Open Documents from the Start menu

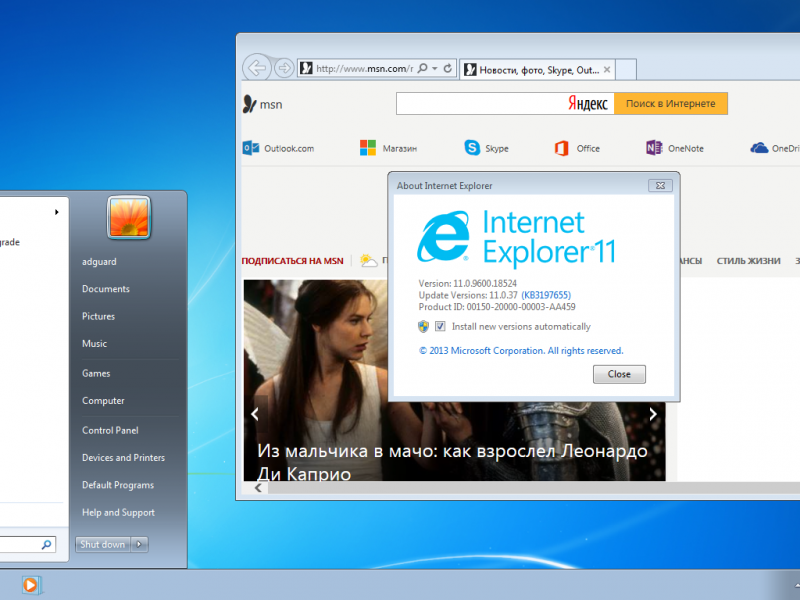(x=106, y=289)
